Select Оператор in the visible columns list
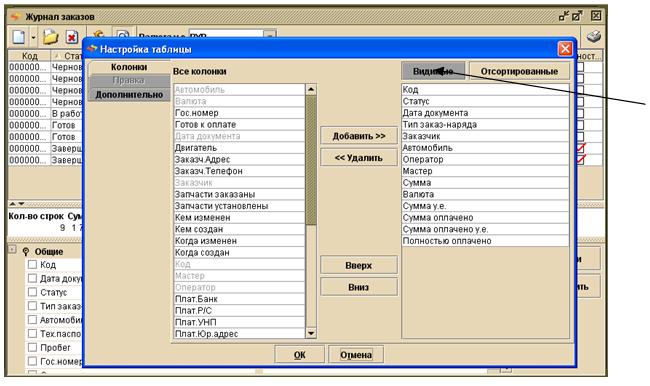The width and height of the screenshot is (650, 386). (x=485, y=159)
